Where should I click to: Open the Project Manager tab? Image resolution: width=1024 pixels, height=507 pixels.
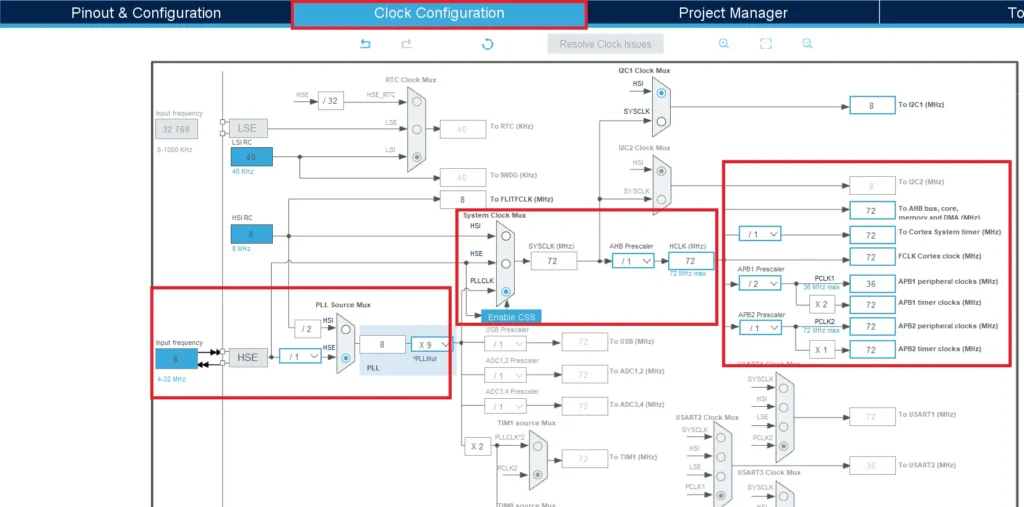pyautogui.click(x=733, y=13)
